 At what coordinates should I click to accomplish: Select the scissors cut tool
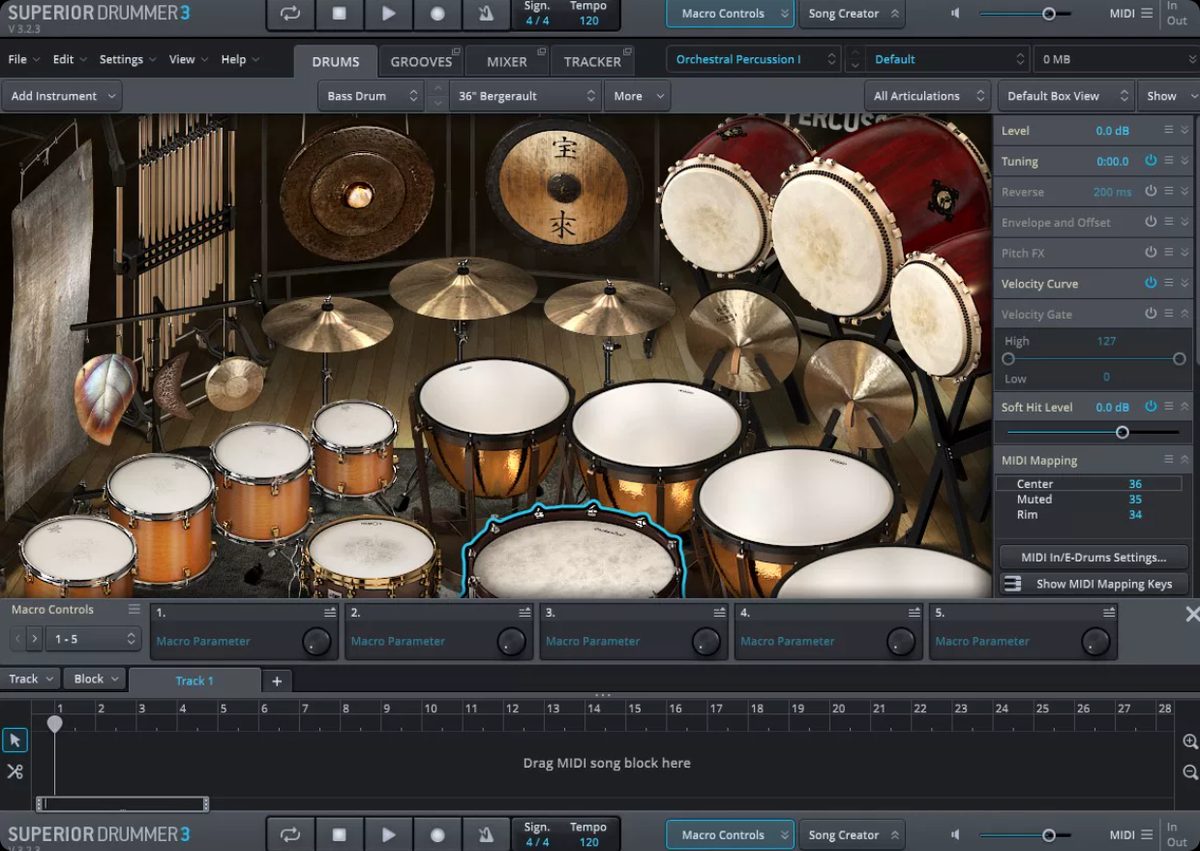(x=15, y=771)
